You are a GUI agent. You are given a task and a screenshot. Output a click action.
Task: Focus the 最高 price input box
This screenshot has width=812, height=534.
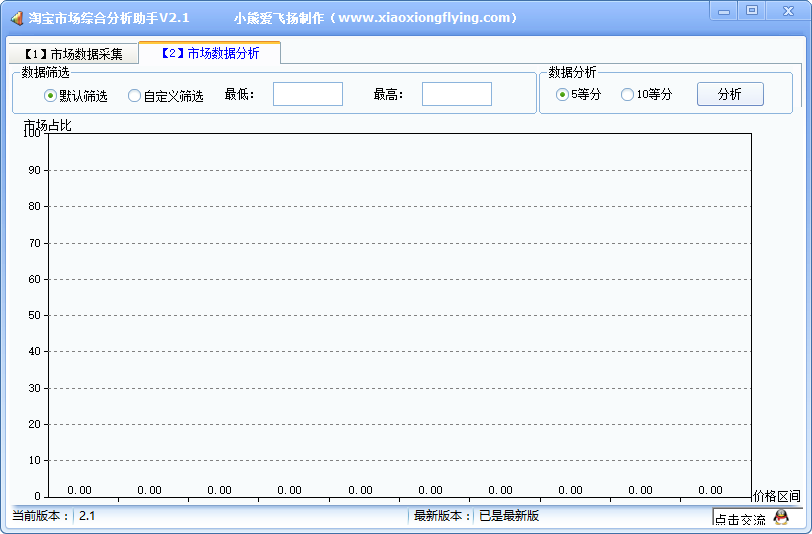click(x=456, y=94)
